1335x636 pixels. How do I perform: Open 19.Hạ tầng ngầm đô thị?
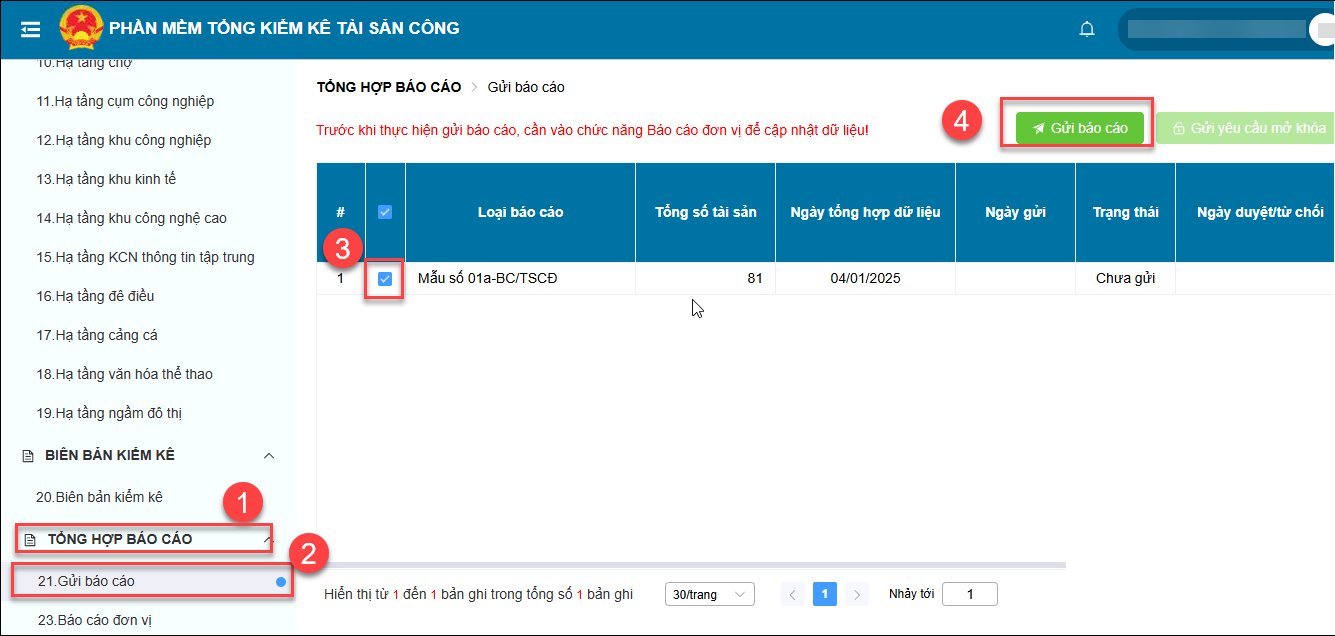[x=109, y=413]
